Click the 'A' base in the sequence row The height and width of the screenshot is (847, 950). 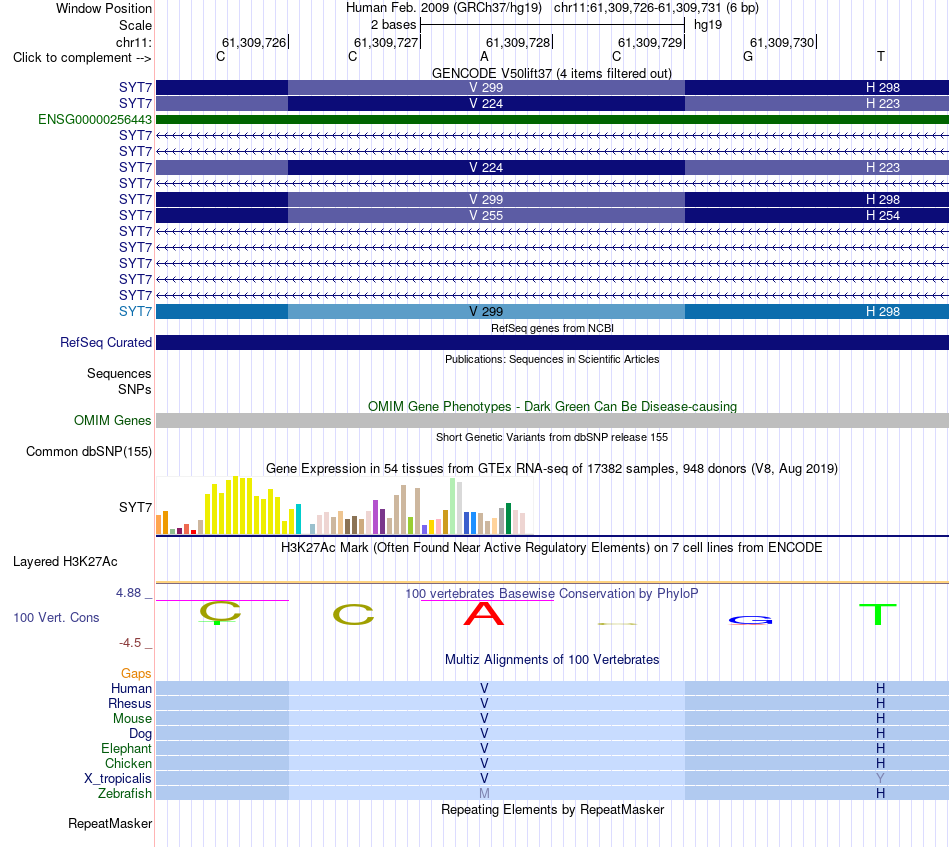click(x=484, y=56)
